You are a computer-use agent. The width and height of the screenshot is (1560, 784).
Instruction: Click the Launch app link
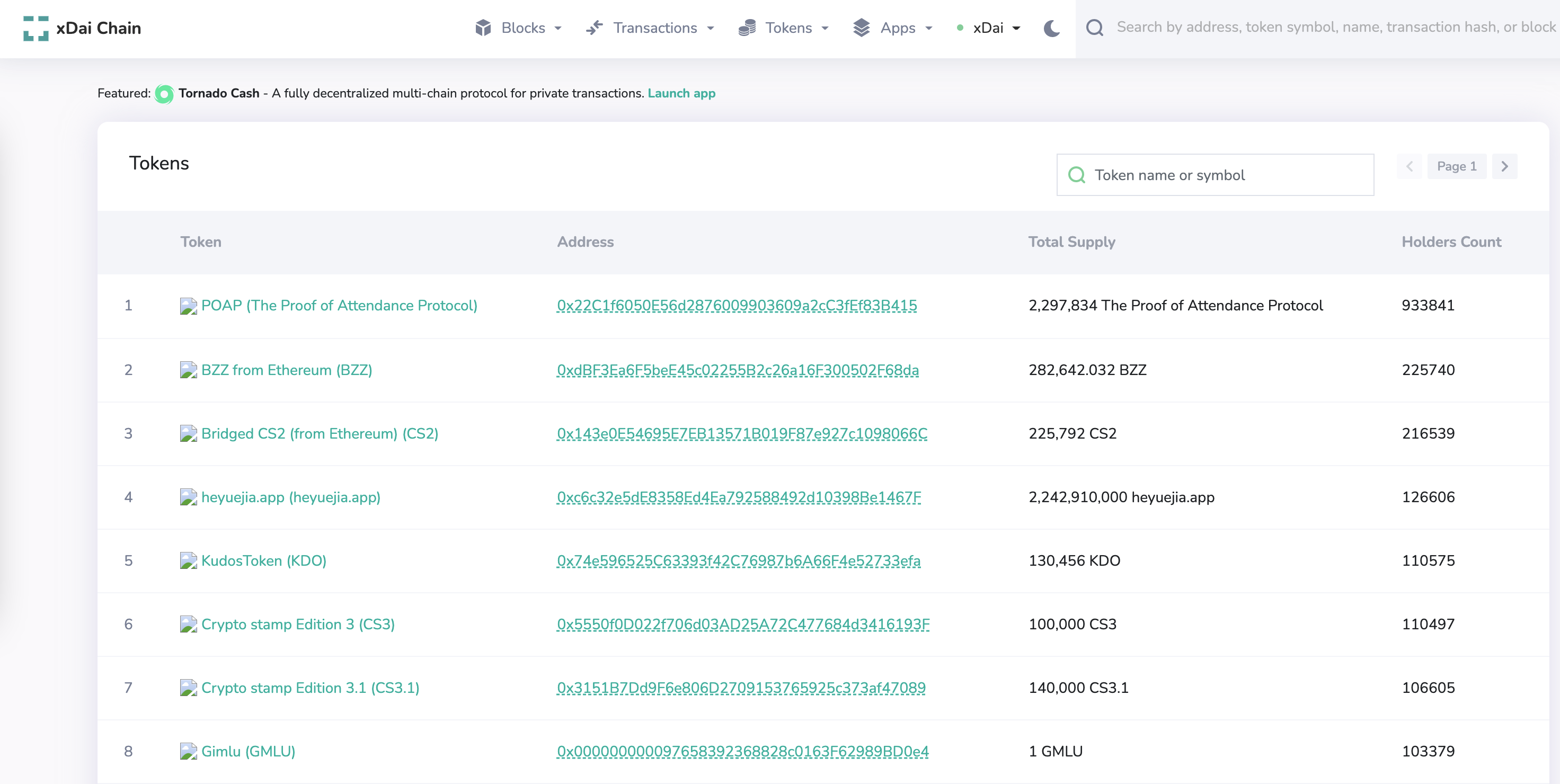[x=681, y=93]
